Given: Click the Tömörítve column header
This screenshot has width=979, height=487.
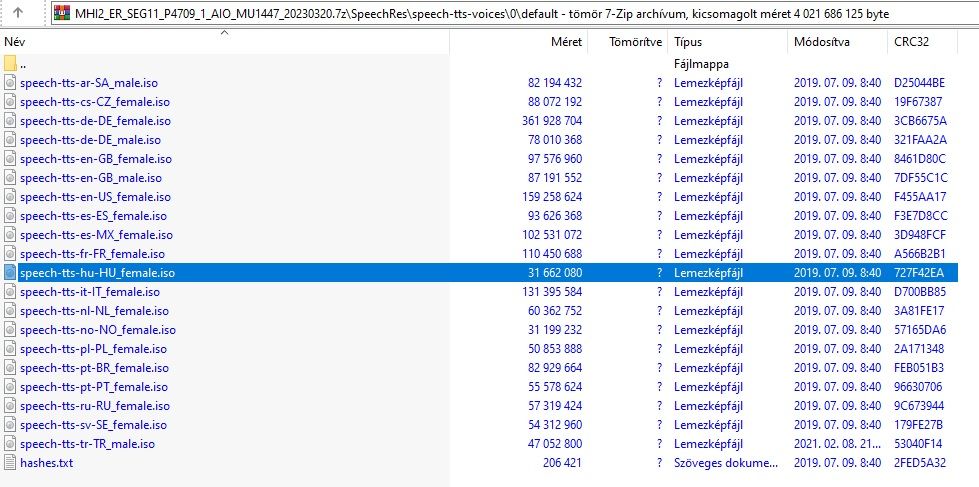Looking at the screenshot, I should pos(638,43).
